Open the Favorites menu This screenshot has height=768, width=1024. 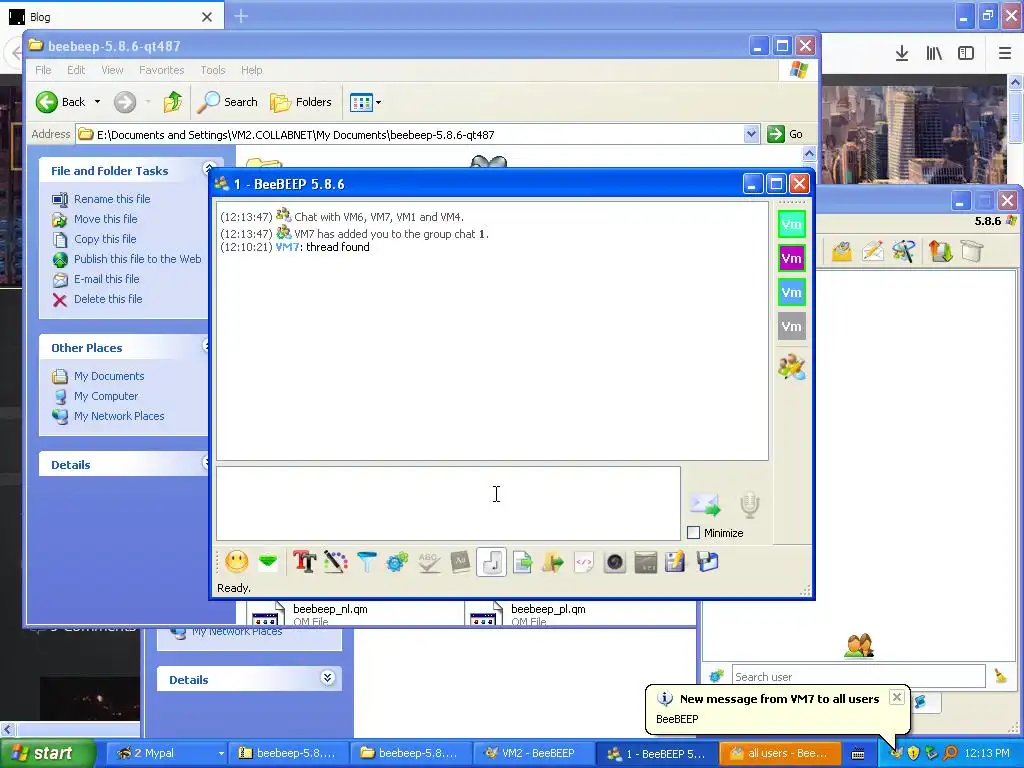(x=161, y=70)
